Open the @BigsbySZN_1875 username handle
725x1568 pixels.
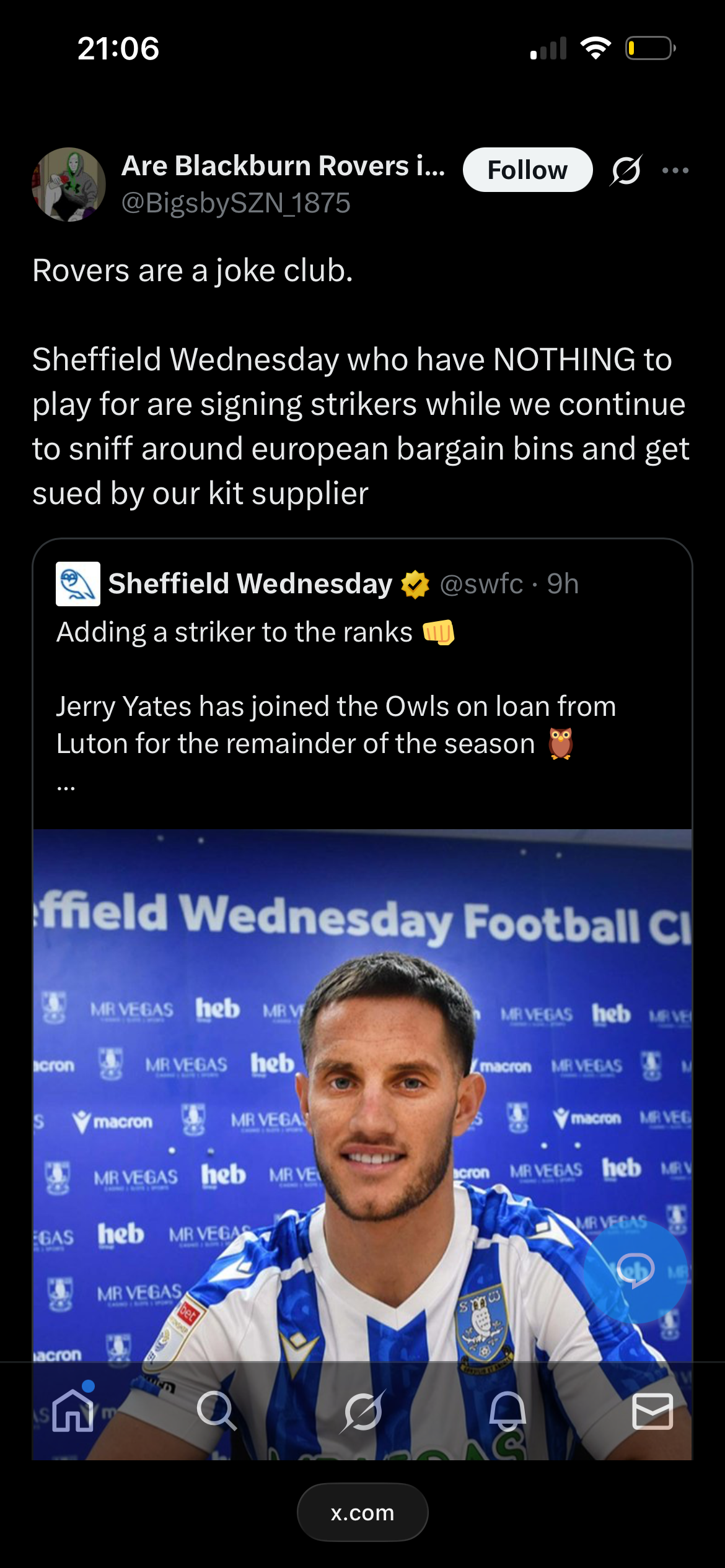236,203
